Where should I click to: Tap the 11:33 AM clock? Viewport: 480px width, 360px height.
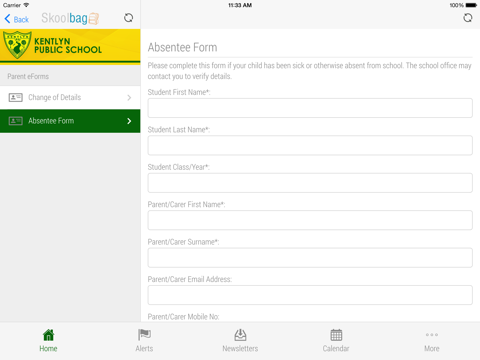click(240, 5)
